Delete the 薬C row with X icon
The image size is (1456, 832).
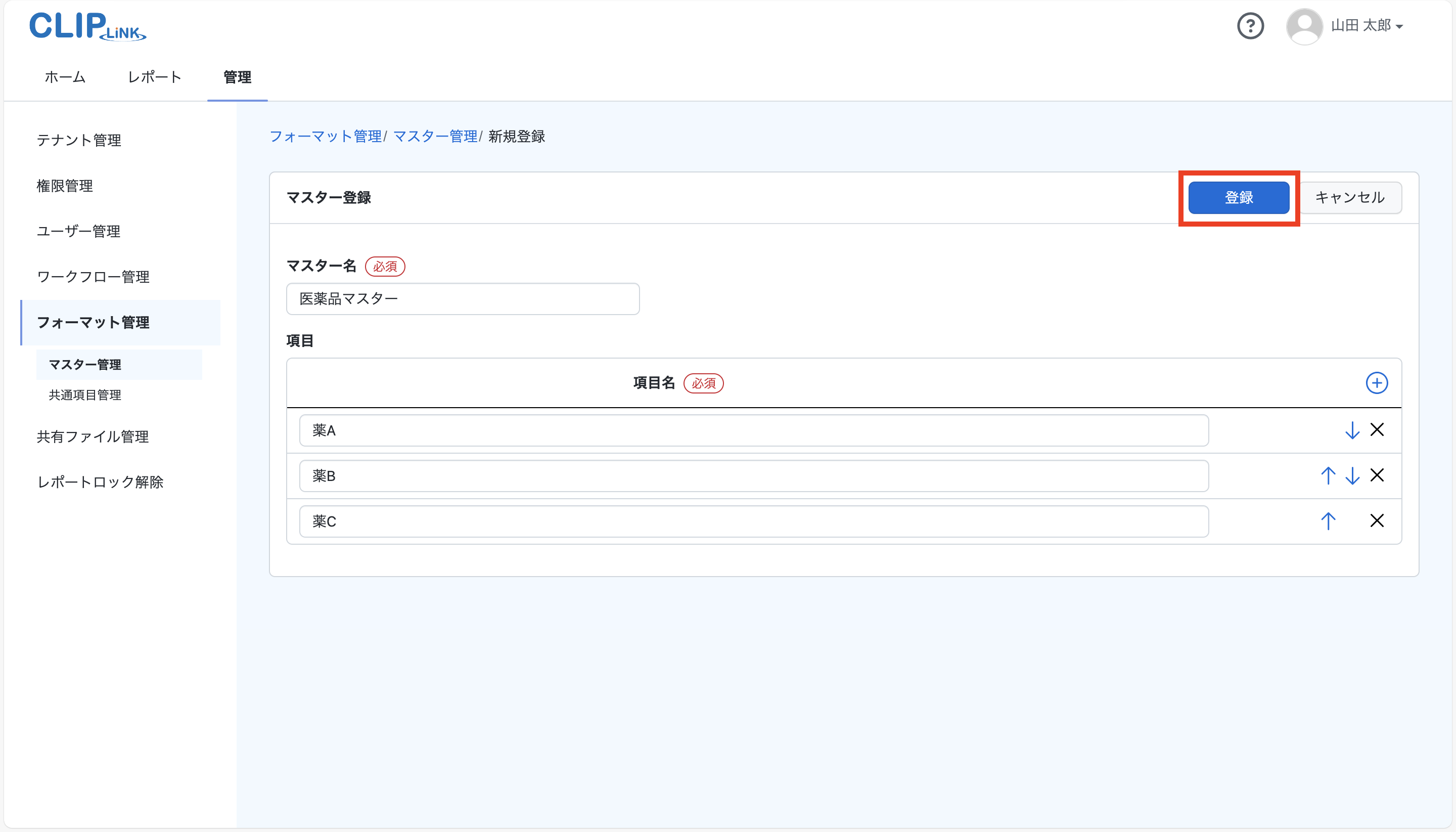coord(1377,520)
